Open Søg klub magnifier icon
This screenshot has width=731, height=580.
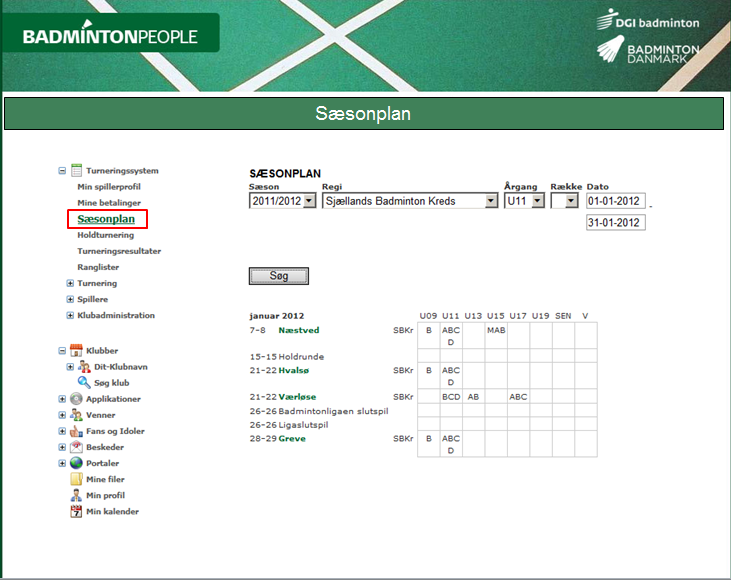point(86,383)
